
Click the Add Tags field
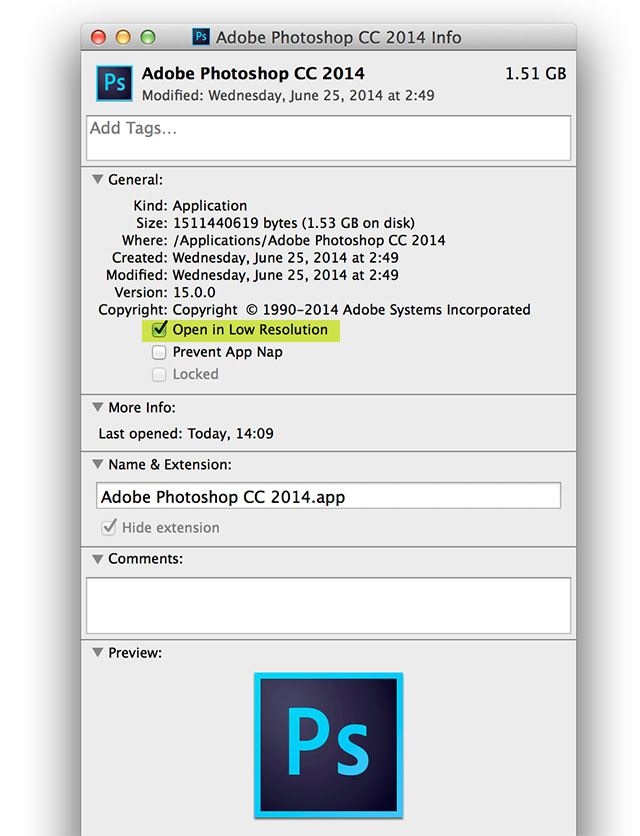(329, 138)
